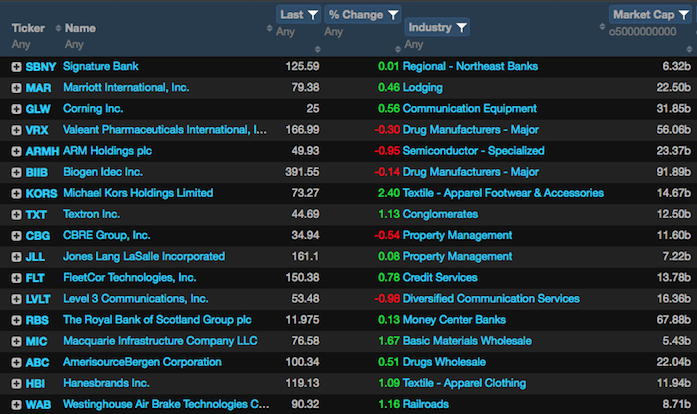Click the Money Center Banks link

point(454,320)
